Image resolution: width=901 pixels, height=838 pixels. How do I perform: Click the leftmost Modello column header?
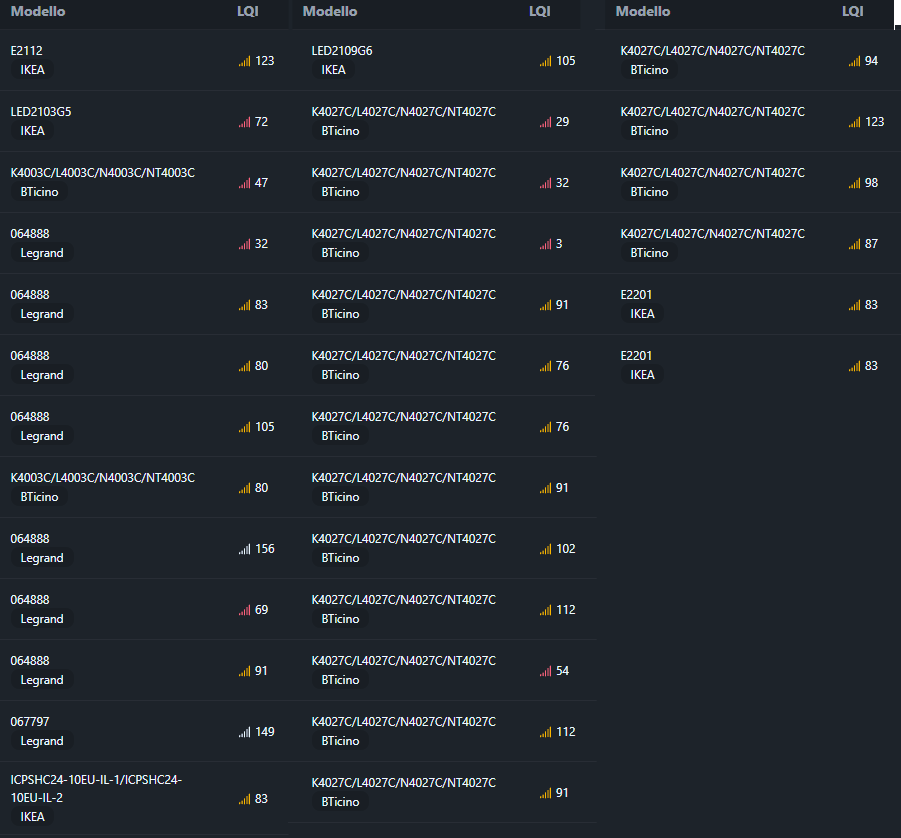38,11
